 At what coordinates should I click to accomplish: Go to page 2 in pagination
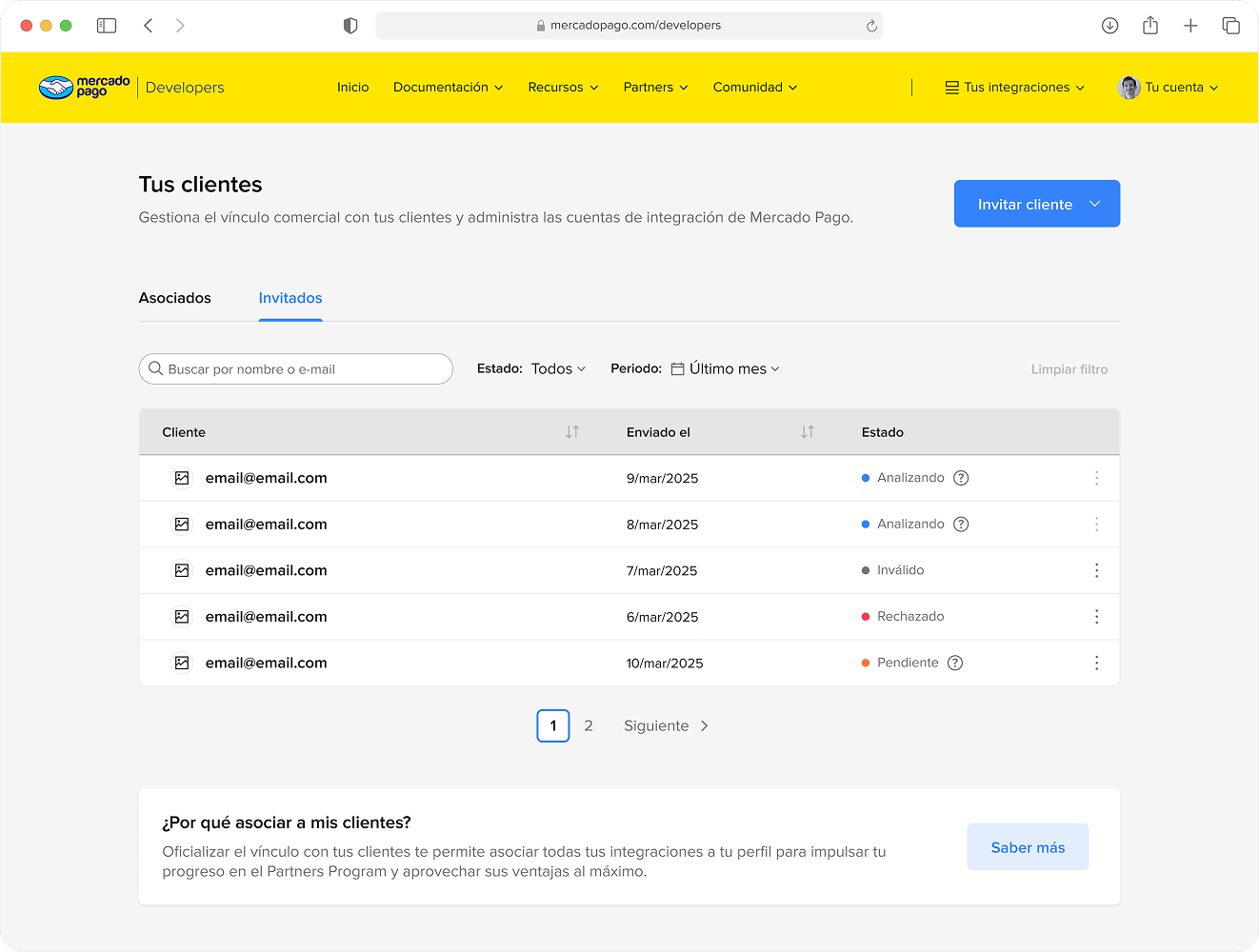pyautogui.click(x=589, y=725)
